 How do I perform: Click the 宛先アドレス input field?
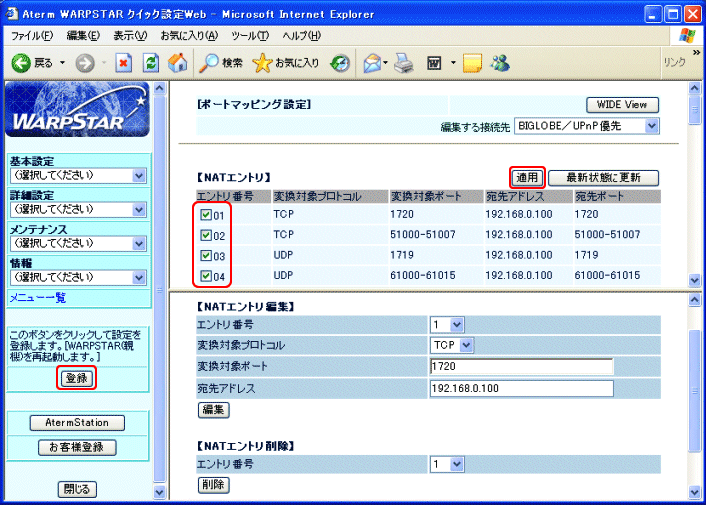click(x=520, y=387)
